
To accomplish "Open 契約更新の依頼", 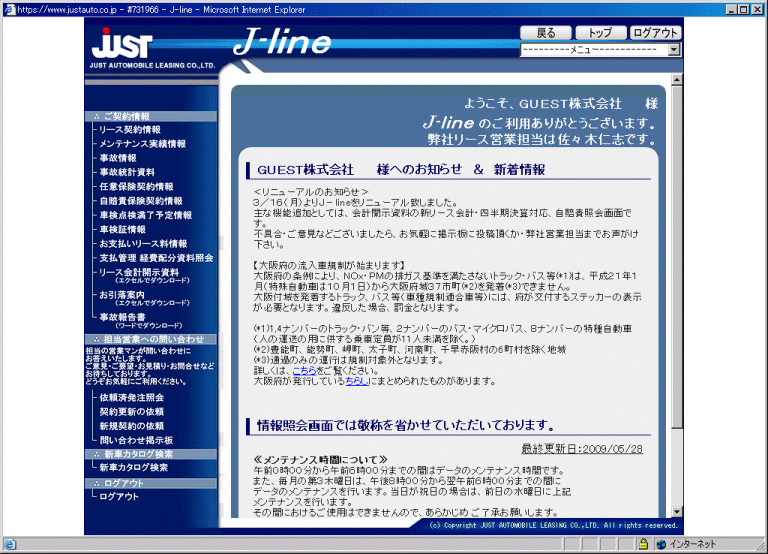I will click(131, 412).
